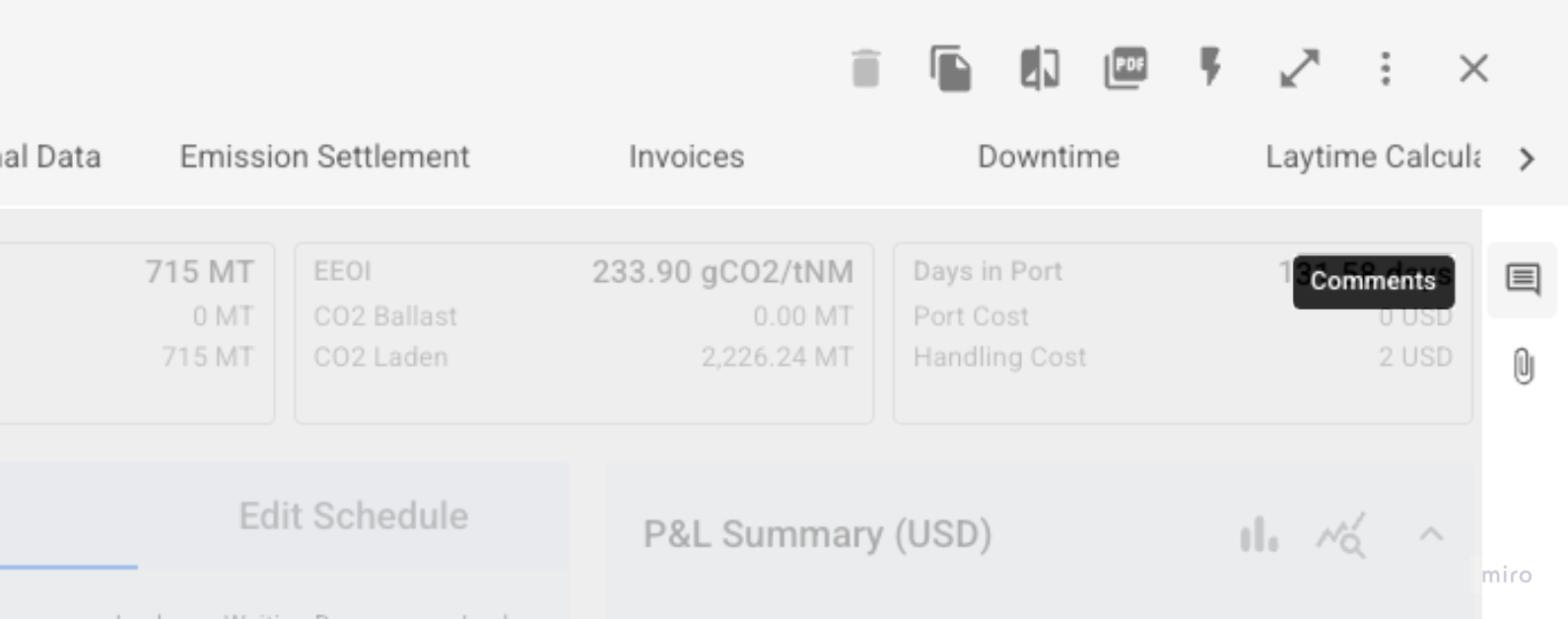Open attachments via paperclip icon
Viewport: 1568px width, 619px height.
pos(1524,366)
